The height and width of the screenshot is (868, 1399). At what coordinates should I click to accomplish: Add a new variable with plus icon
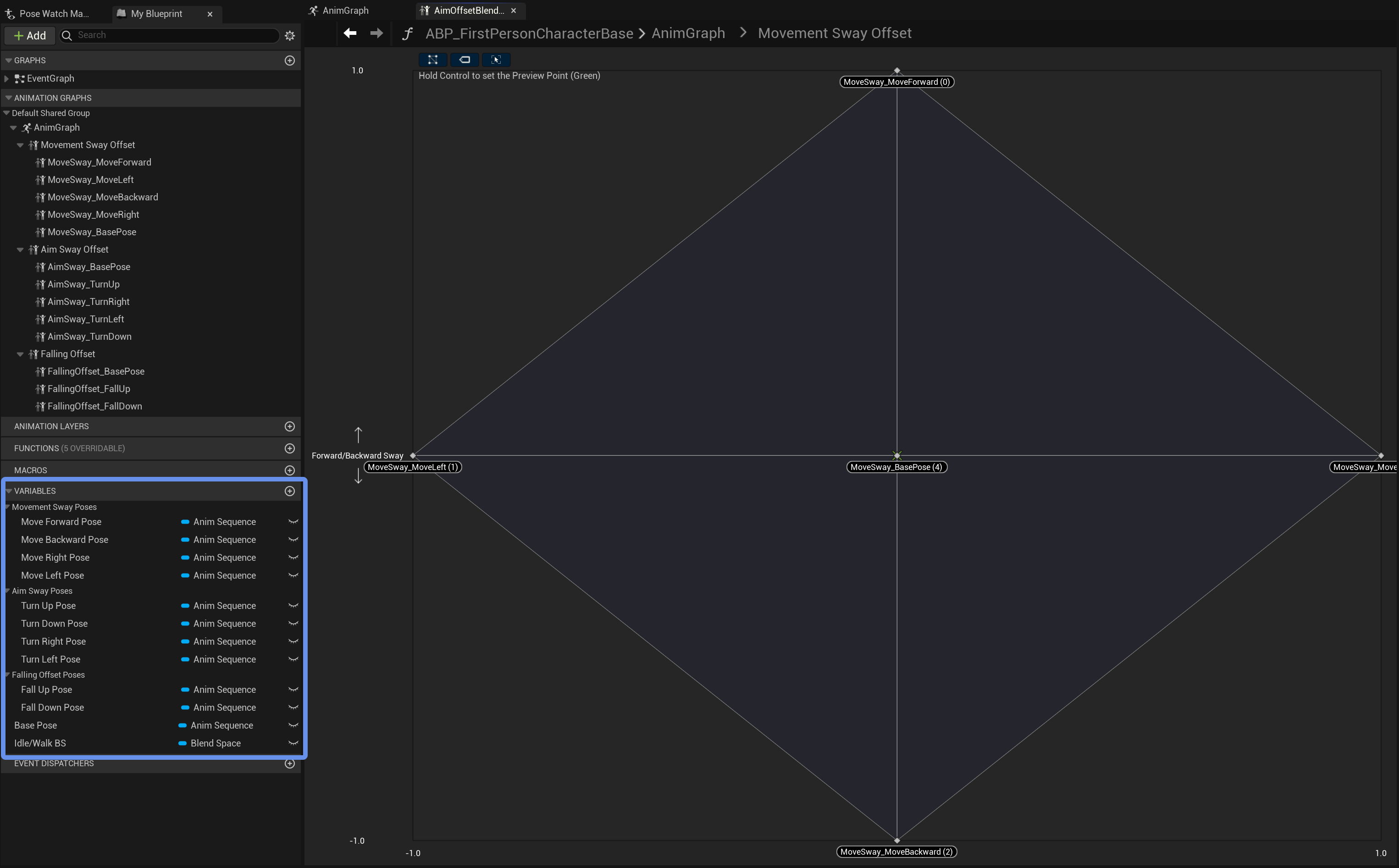(290, 491)
